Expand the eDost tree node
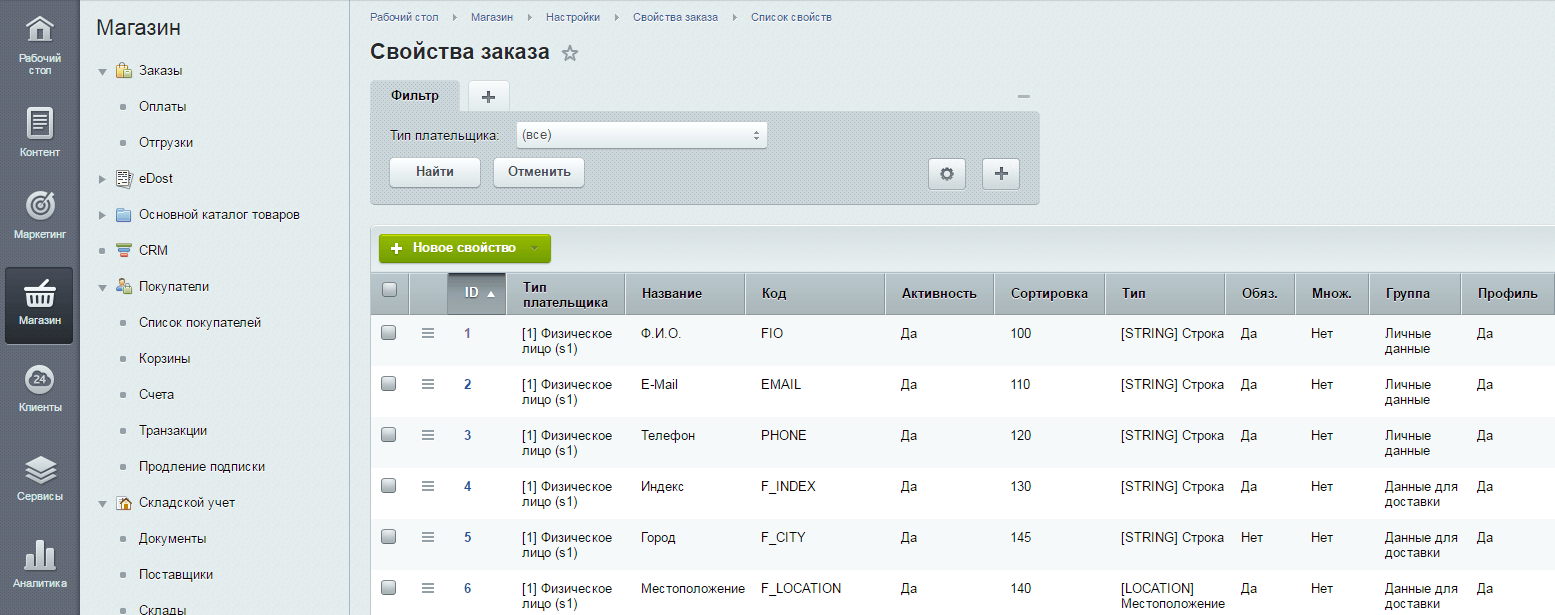Screen dimensions: 1555x615 coord(102,179)
